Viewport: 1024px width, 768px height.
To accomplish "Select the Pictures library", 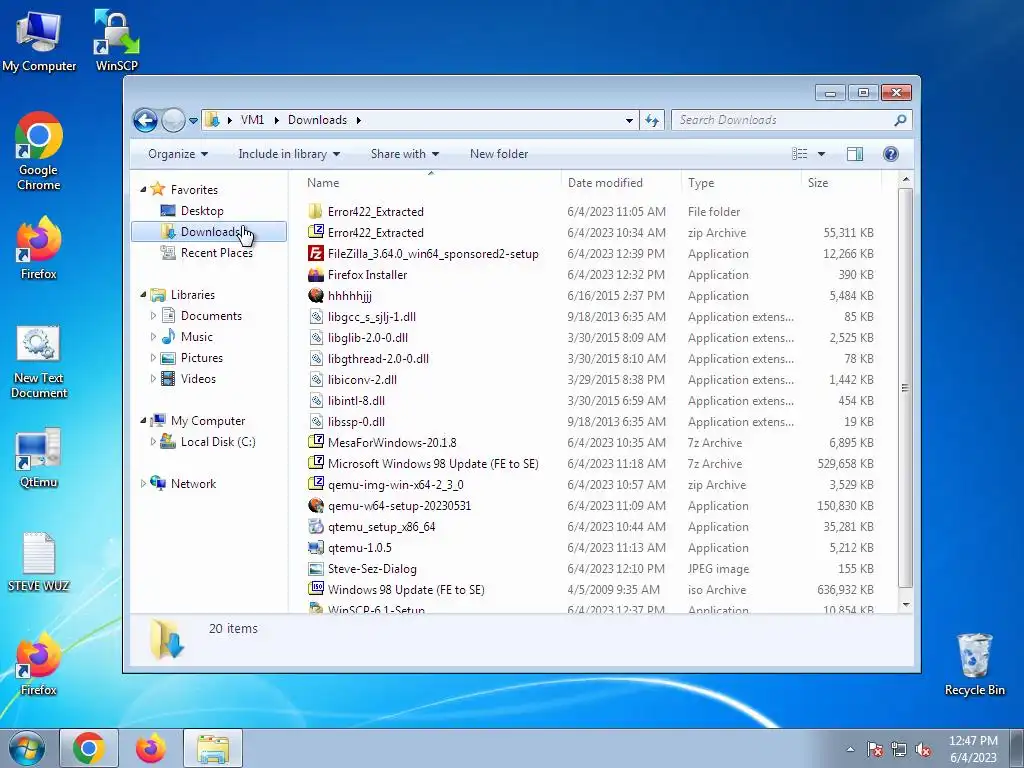I will click(x=201, y=358).
